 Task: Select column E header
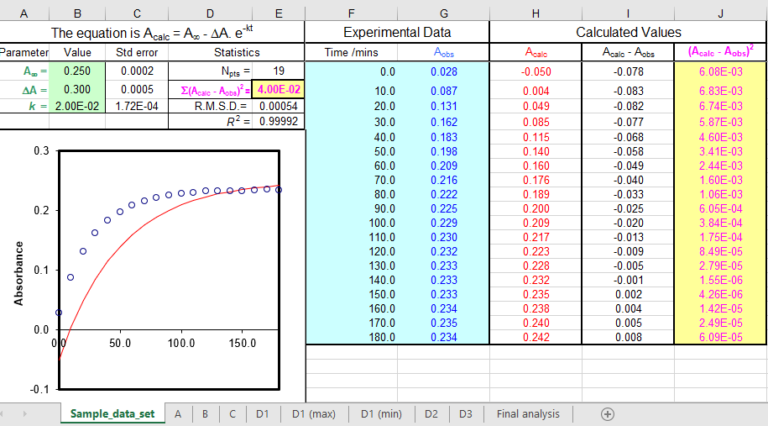coord(279,14)
